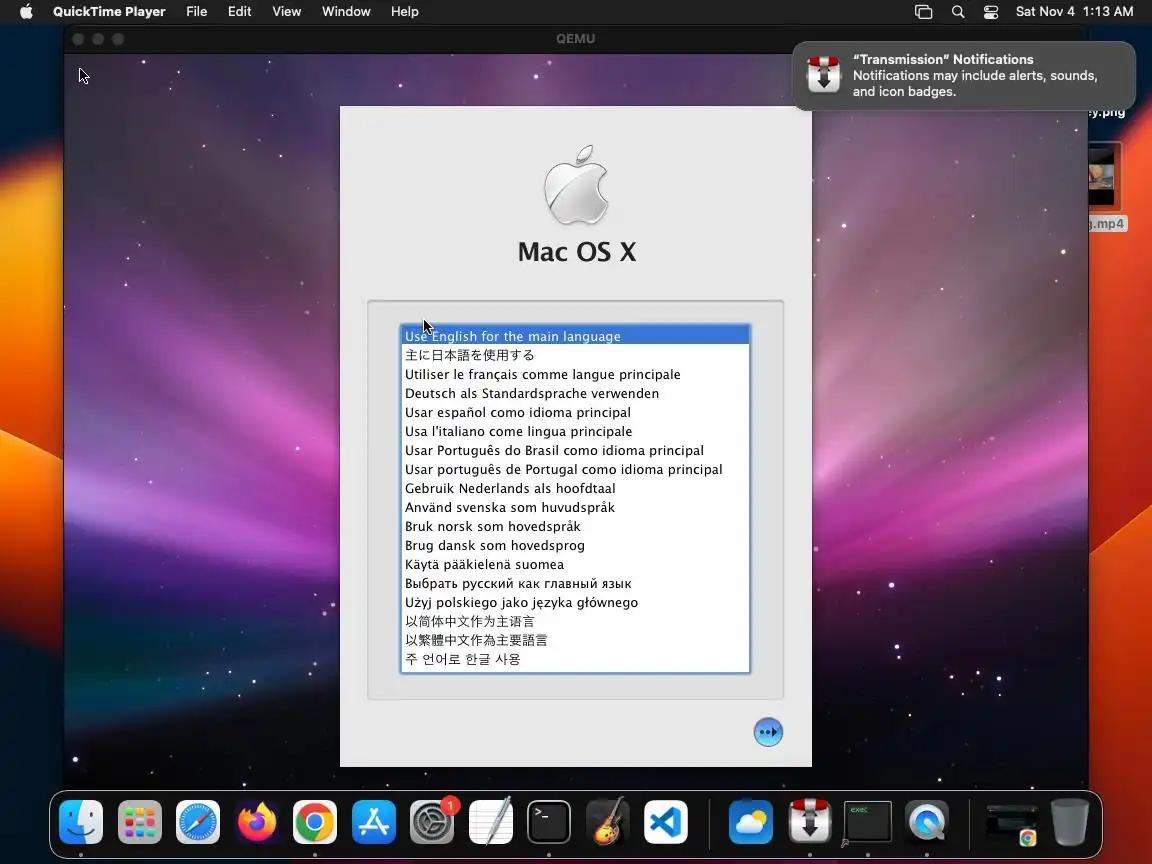1152x864 pixels.
Task: Click the Stage Manager menu bar icon
Action: [924, 12]
